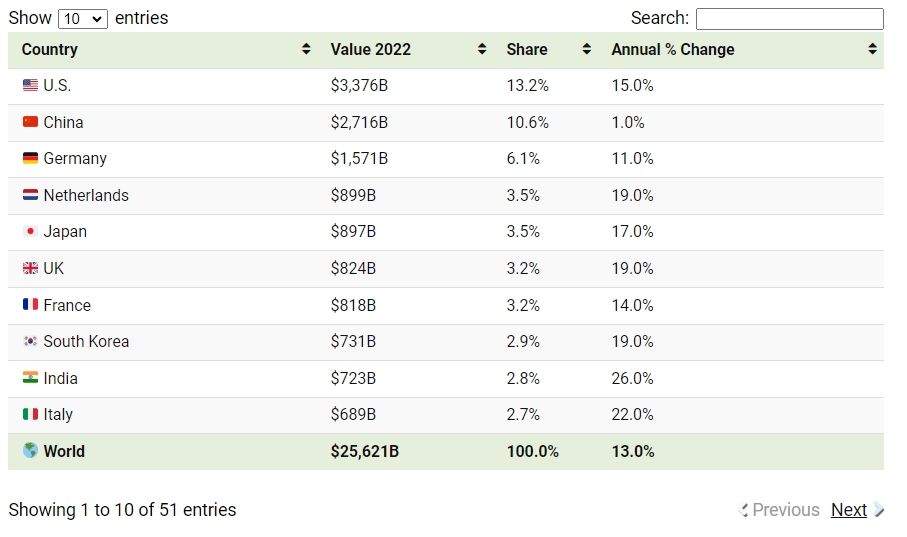This screenshot has width=907, height=537.
Task: Sort by Share column arrows
Action: tap(587, 49)
